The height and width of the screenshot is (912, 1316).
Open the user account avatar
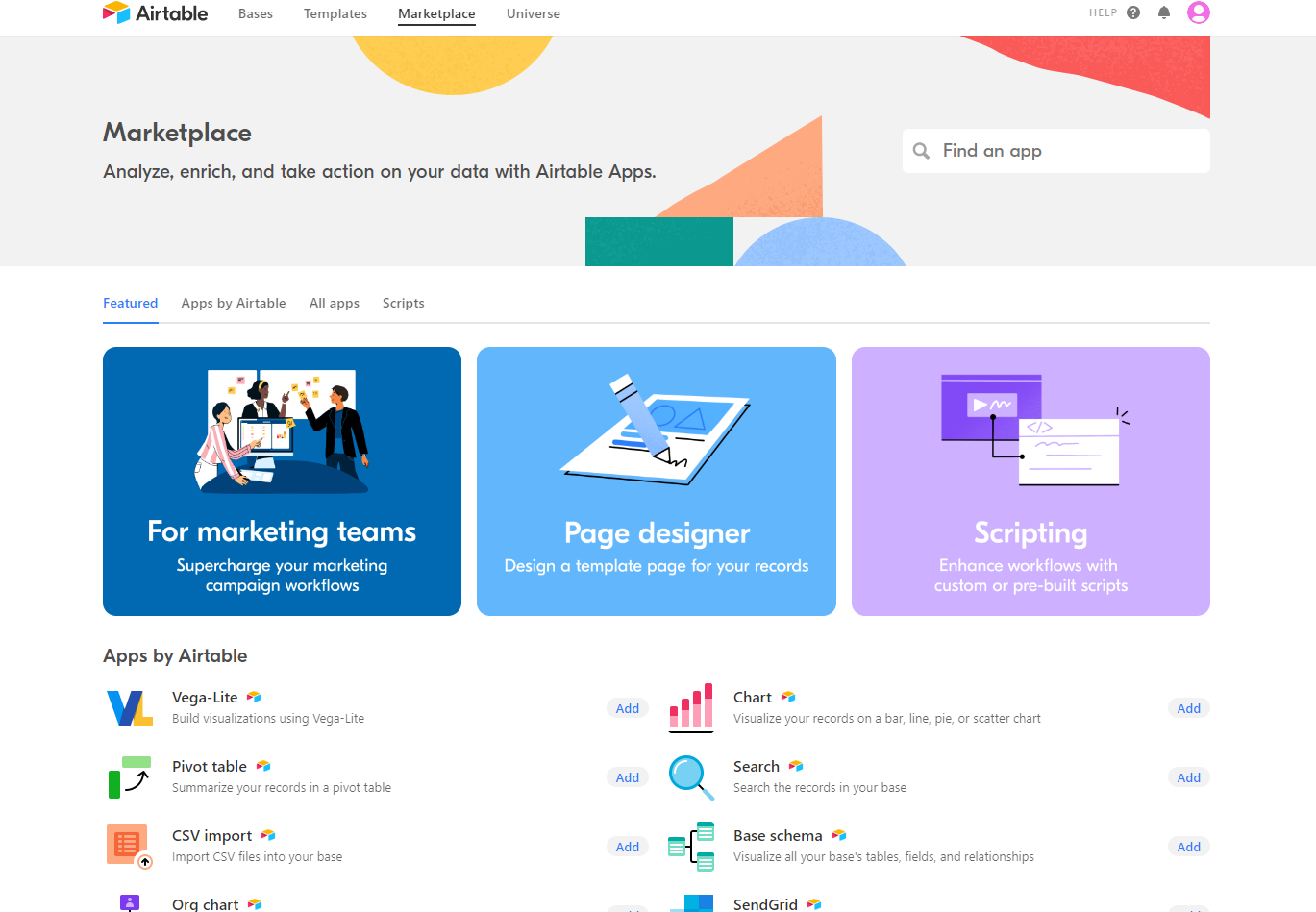pyautogui.click(x=1198, y=12)
